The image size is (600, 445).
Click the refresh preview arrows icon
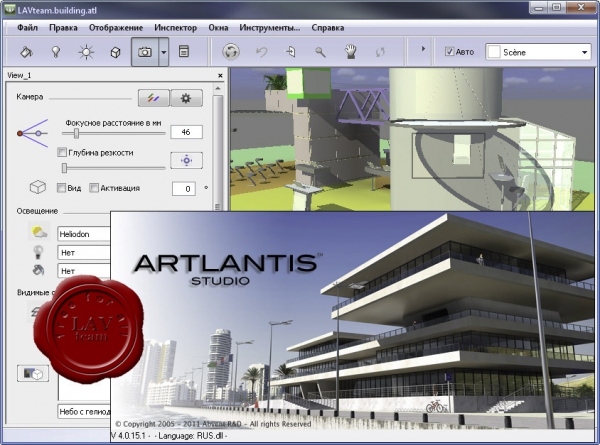pyautogui.click(x=380, y=52)
